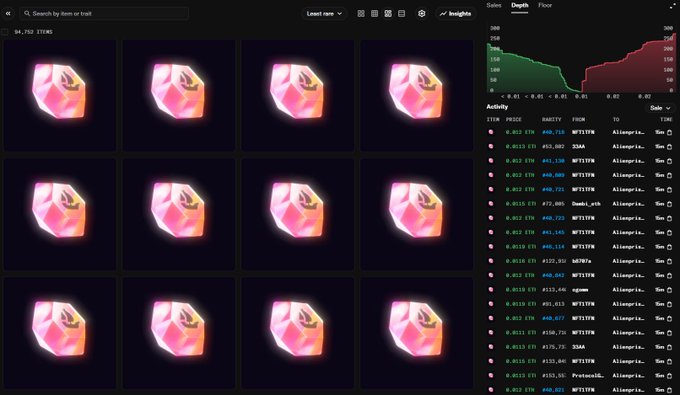Open 33AA seller link on #53,882 row
680x395 pixels.
coord(578,147)
